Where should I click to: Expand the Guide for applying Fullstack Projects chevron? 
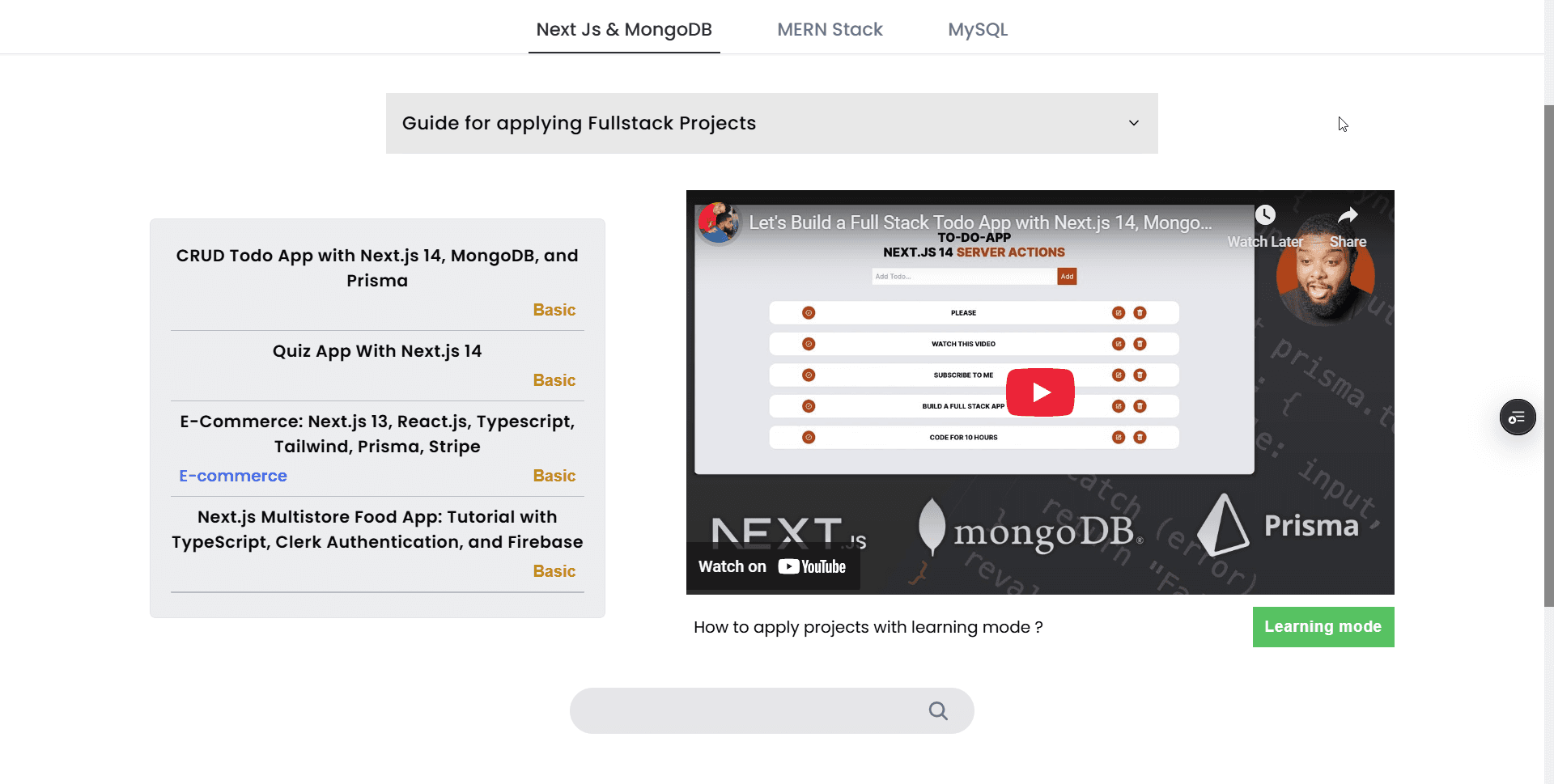tap(1133, 123)
